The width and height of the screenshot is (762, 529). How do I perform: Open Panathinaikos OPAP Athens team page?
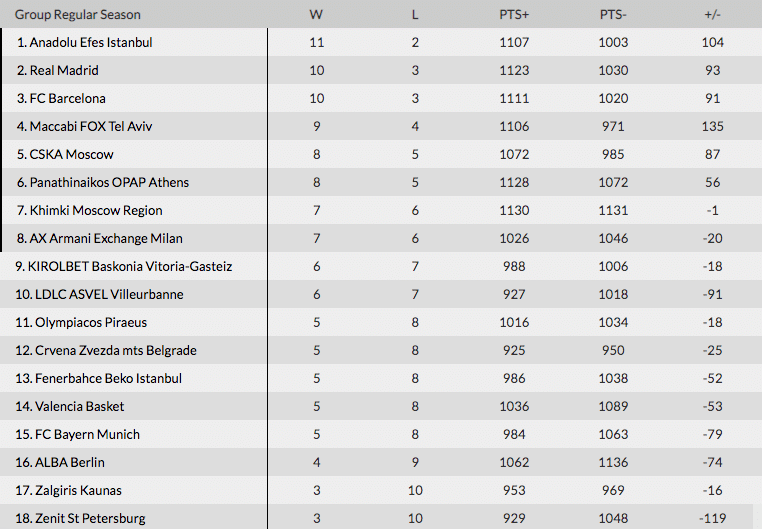coord(109,183)
